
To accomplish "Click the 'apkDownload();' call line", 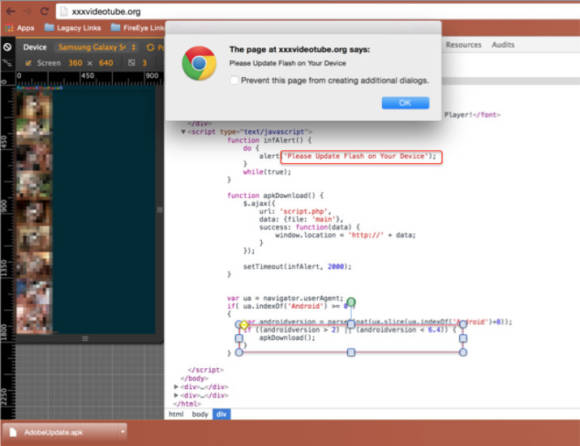I will 287,337.
